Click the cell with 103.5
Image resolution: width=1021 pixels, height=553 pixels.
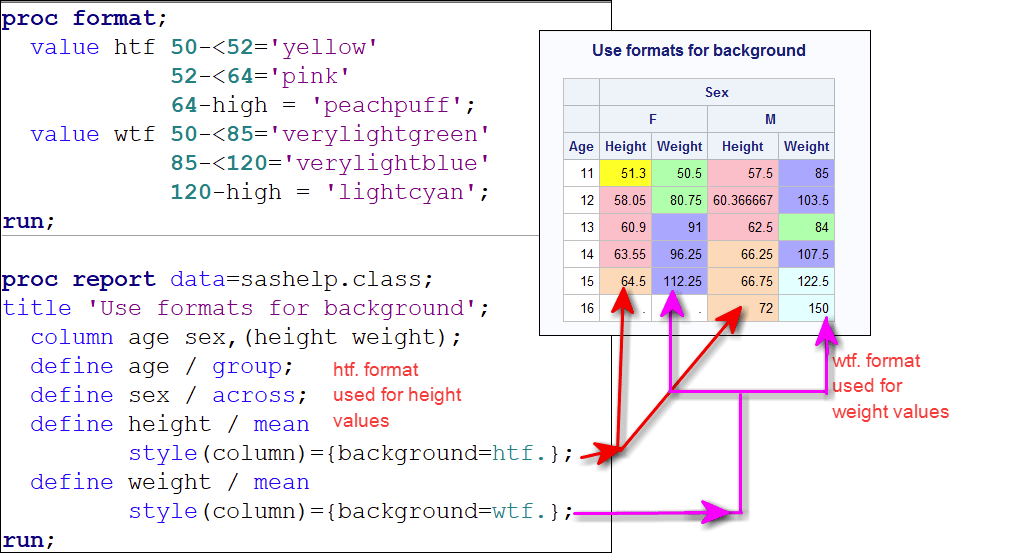[806, 200]
